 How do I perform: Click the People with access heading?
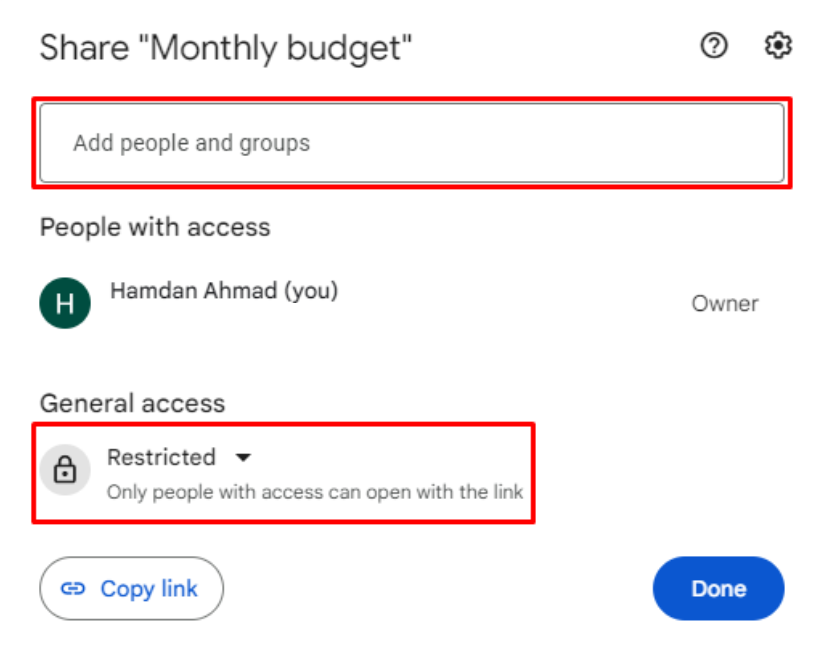tap(155, 227)
